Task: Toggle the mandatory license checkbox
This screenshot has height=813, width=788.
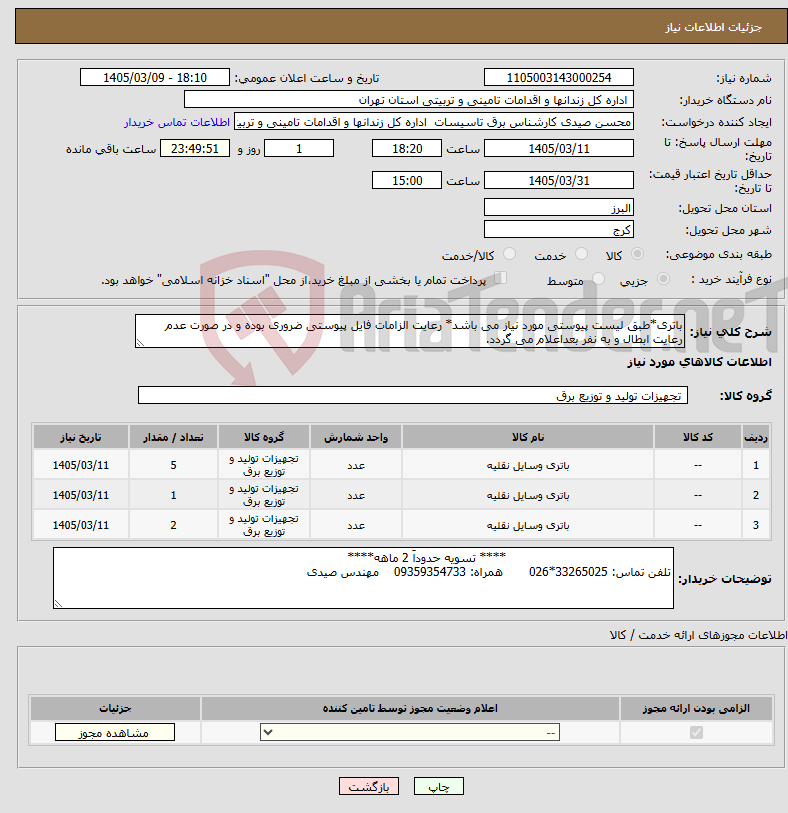Action: tap(696, 732)
